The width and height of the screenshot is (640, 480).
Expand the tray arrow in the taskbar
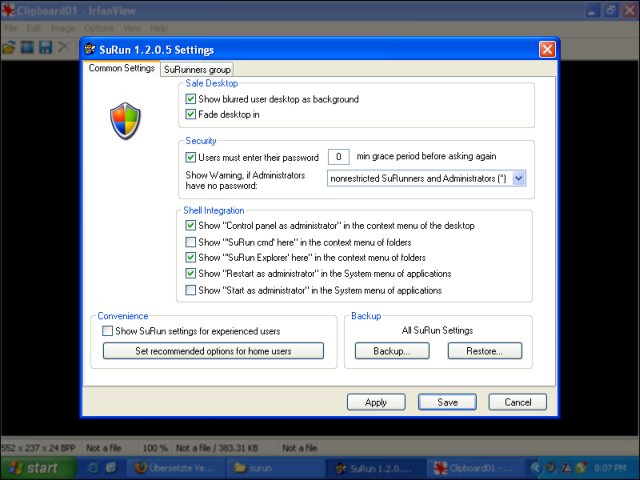(536, 468)
